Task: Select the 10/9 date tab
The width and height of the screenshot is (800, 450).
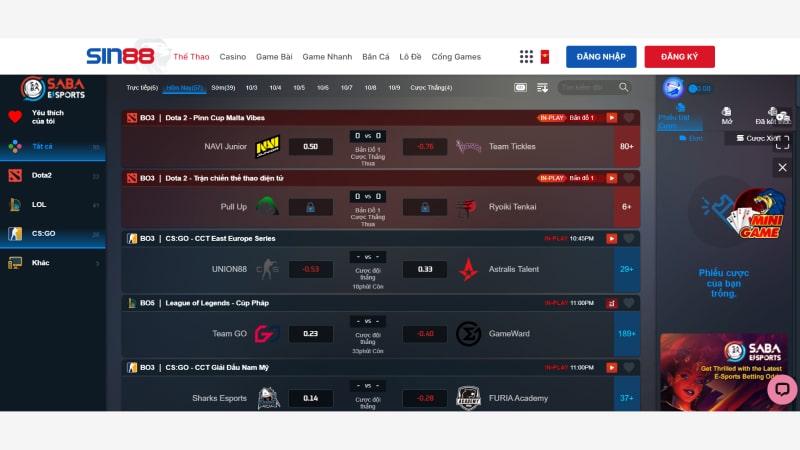Action: point(394,88)
